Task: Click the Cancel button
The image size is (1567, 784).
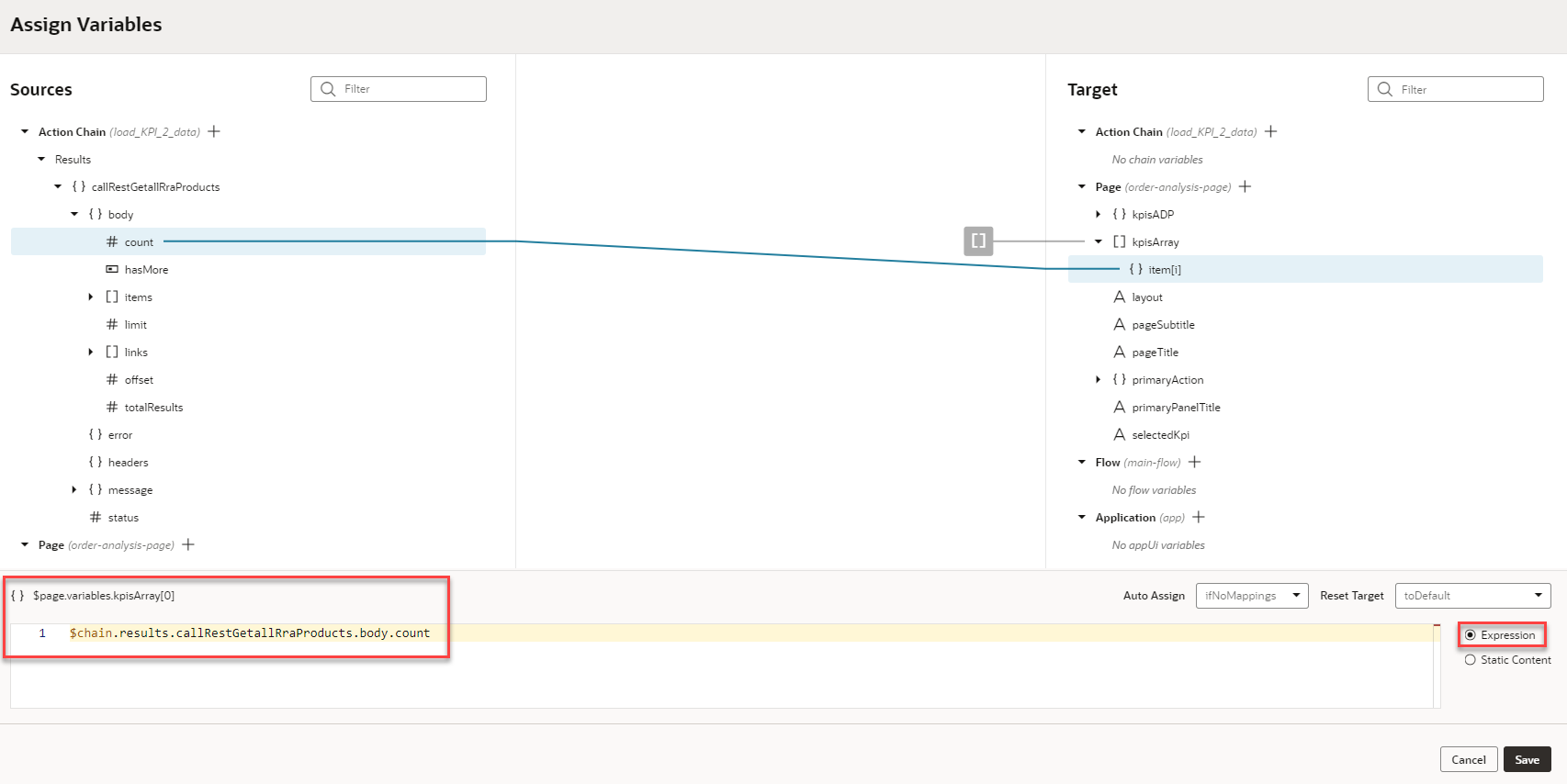Action: (1468, 759)
